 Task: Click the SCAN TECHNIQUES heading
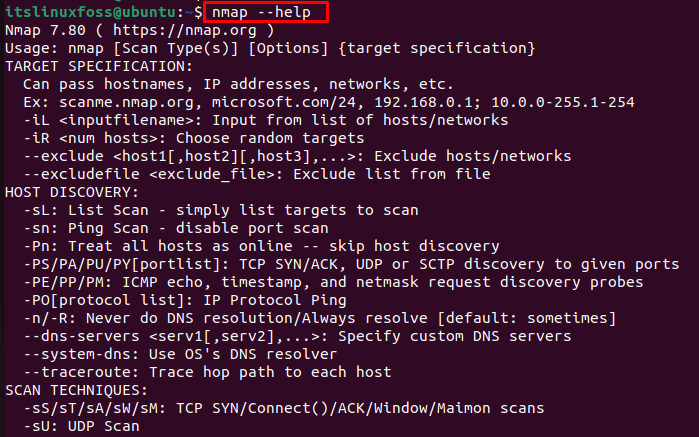point(76,390)
